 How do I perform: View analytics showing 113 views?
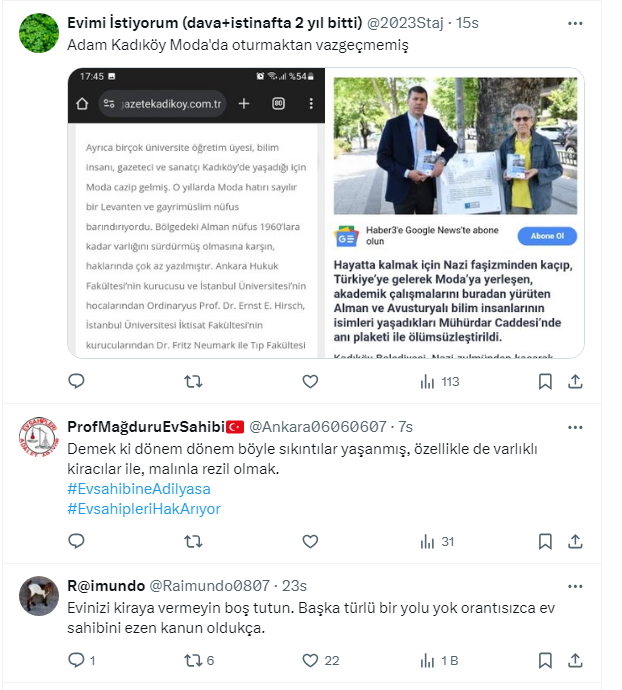[439, 382]
